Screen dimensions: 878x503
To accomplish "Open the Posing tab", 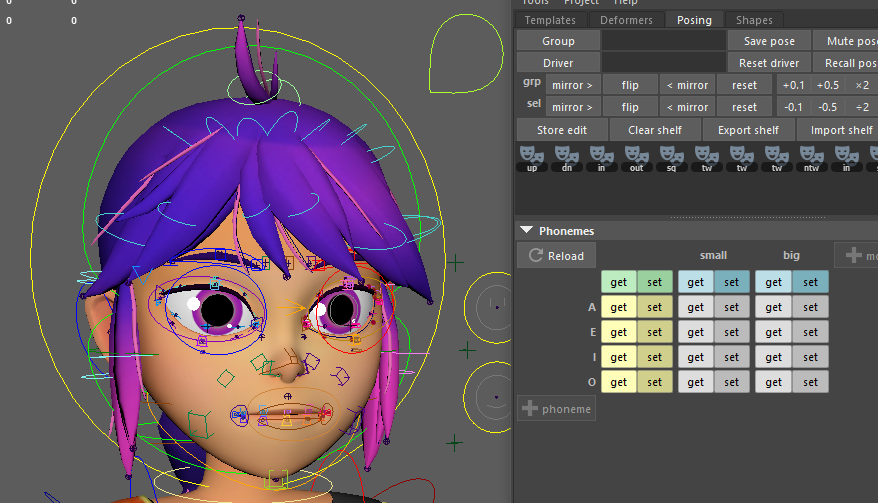I will 694,20.
